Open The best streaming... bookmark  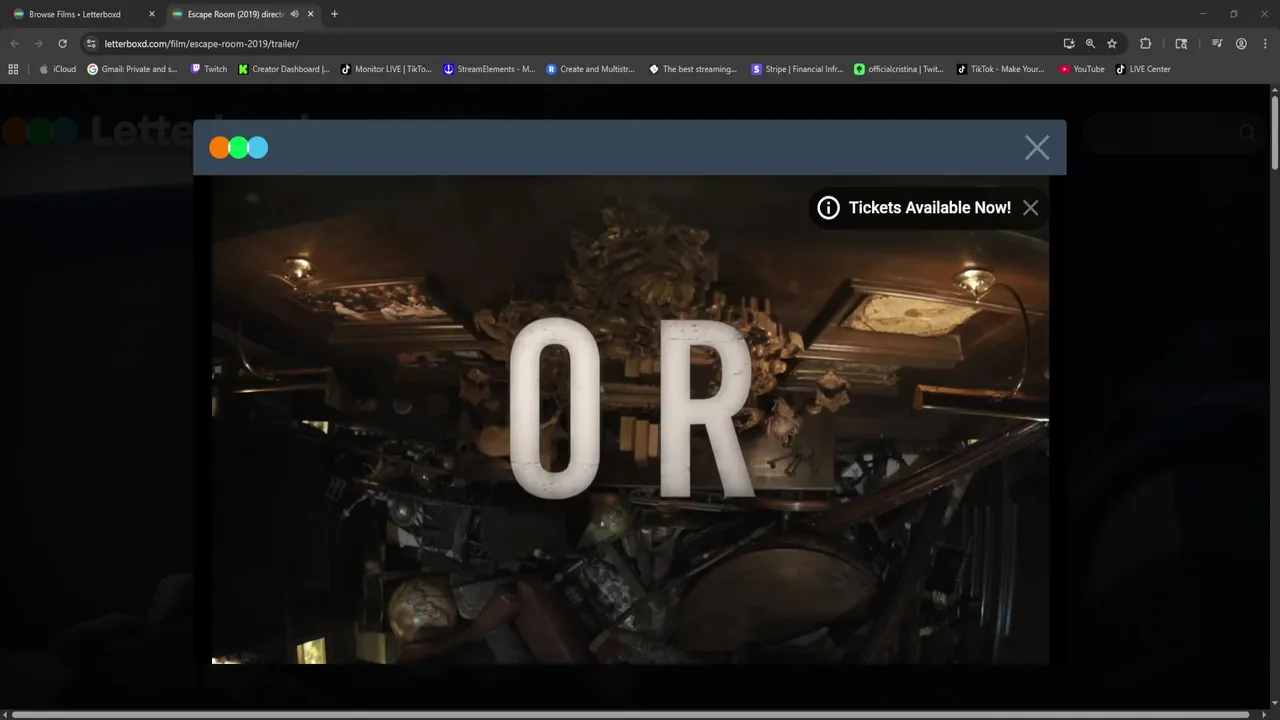tap(693, 69)
